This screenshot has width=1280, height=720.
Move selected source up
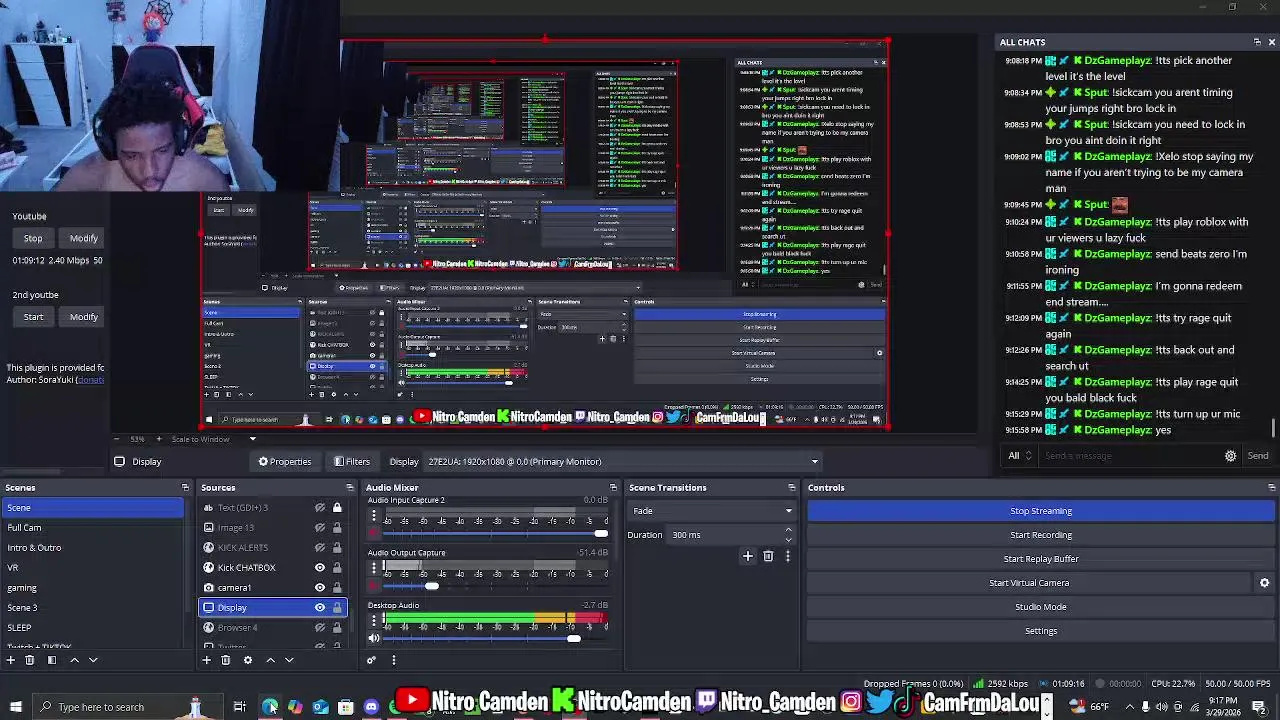pyautogui.click(x=270, y=660)
